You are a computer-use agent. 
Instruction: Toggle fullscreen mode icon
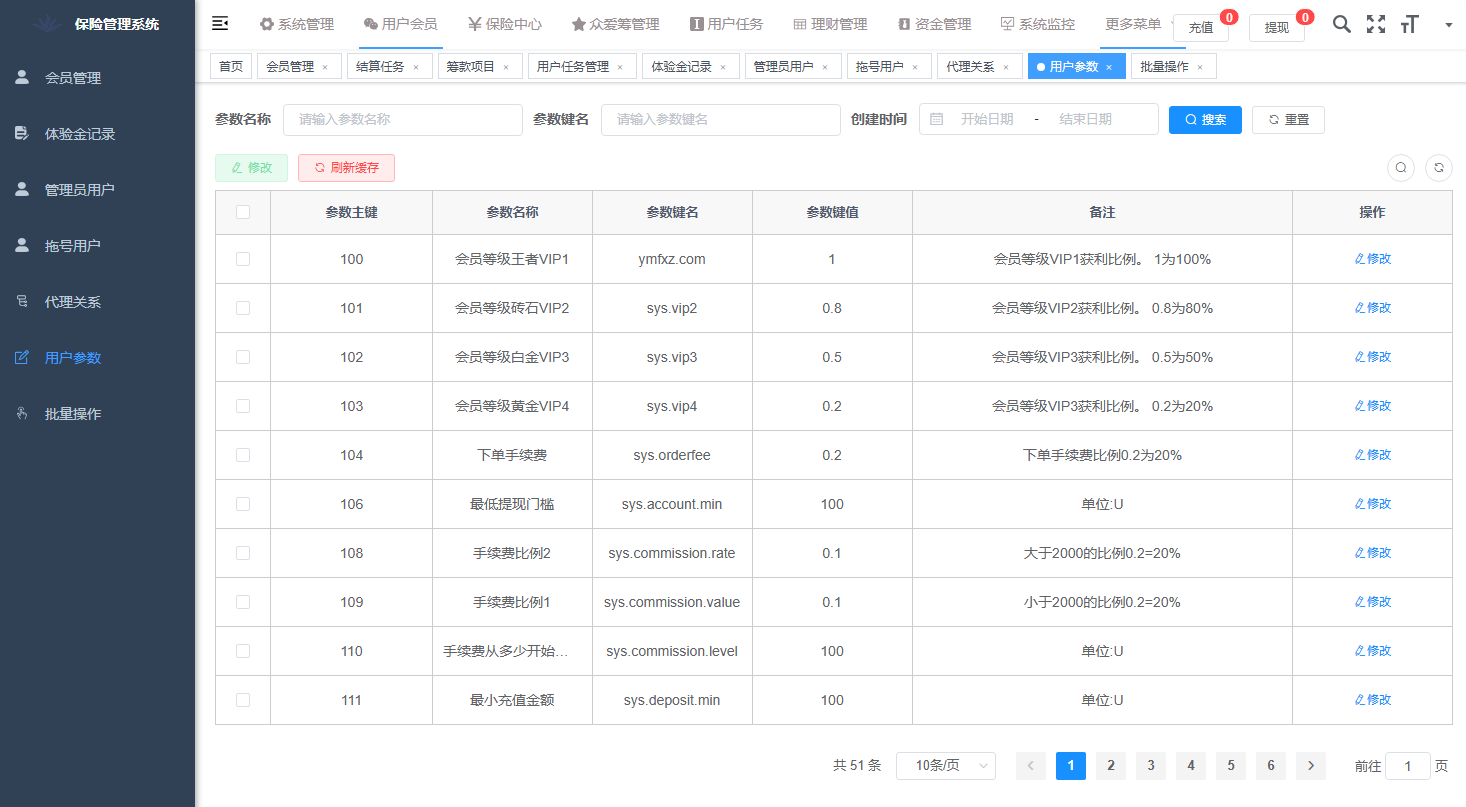coord(1376,24)
